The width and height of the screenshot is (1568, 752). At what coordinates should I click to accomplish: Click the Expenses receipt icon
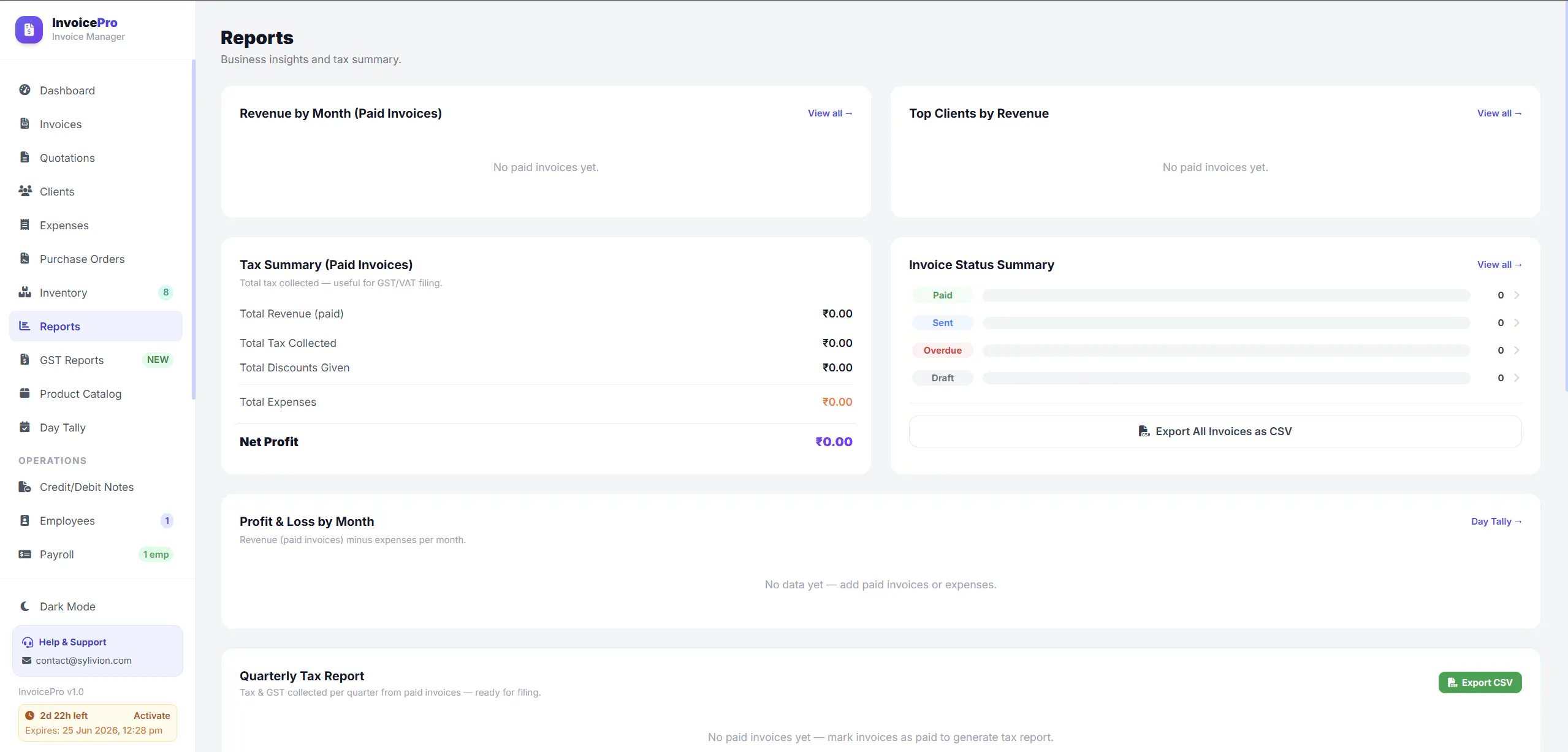click(25, 225)
